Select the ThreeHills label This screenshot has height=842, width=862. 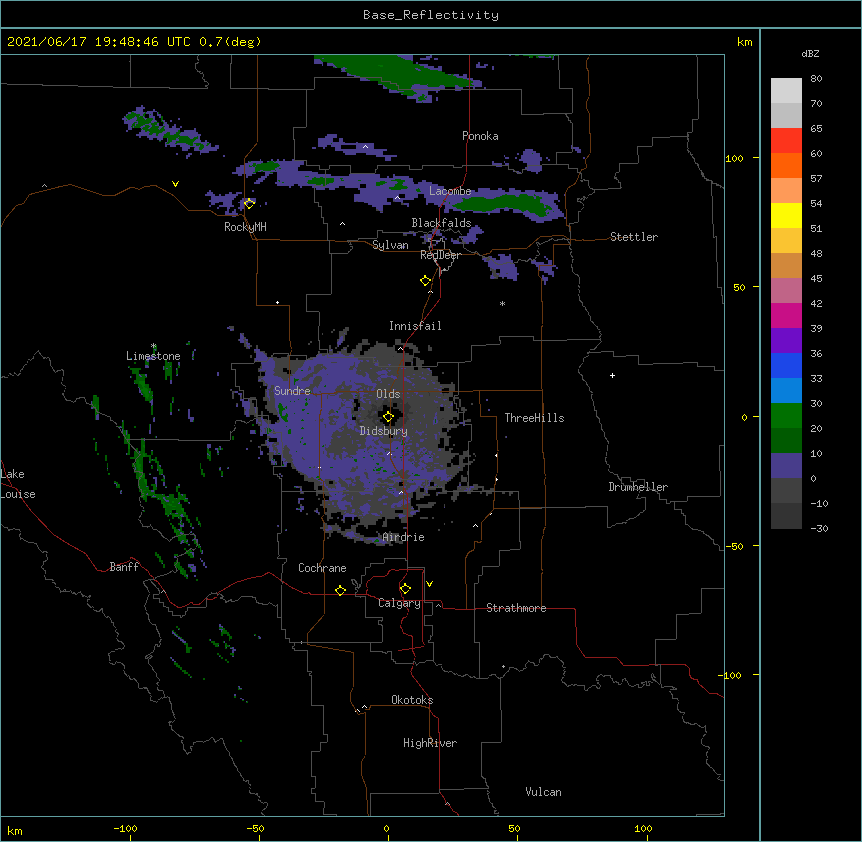(535, 418)
